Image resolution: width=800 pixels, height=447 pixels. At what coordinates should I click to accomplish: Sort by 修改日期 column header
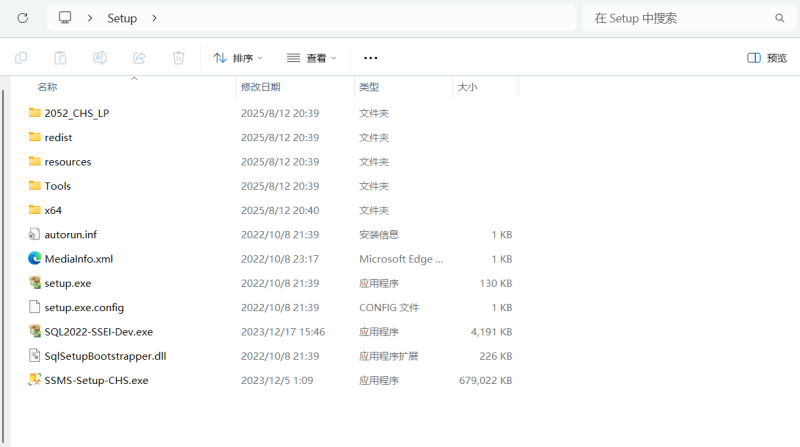[260, 87]
